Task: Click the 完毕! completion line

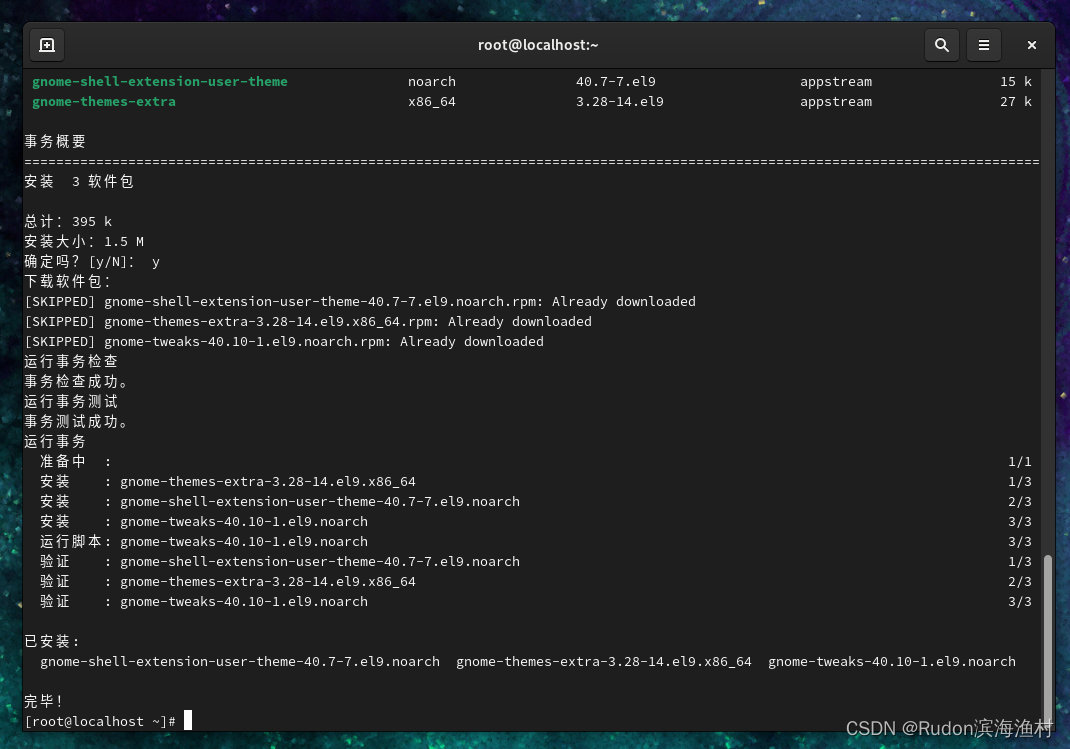Action: (42, 701)
